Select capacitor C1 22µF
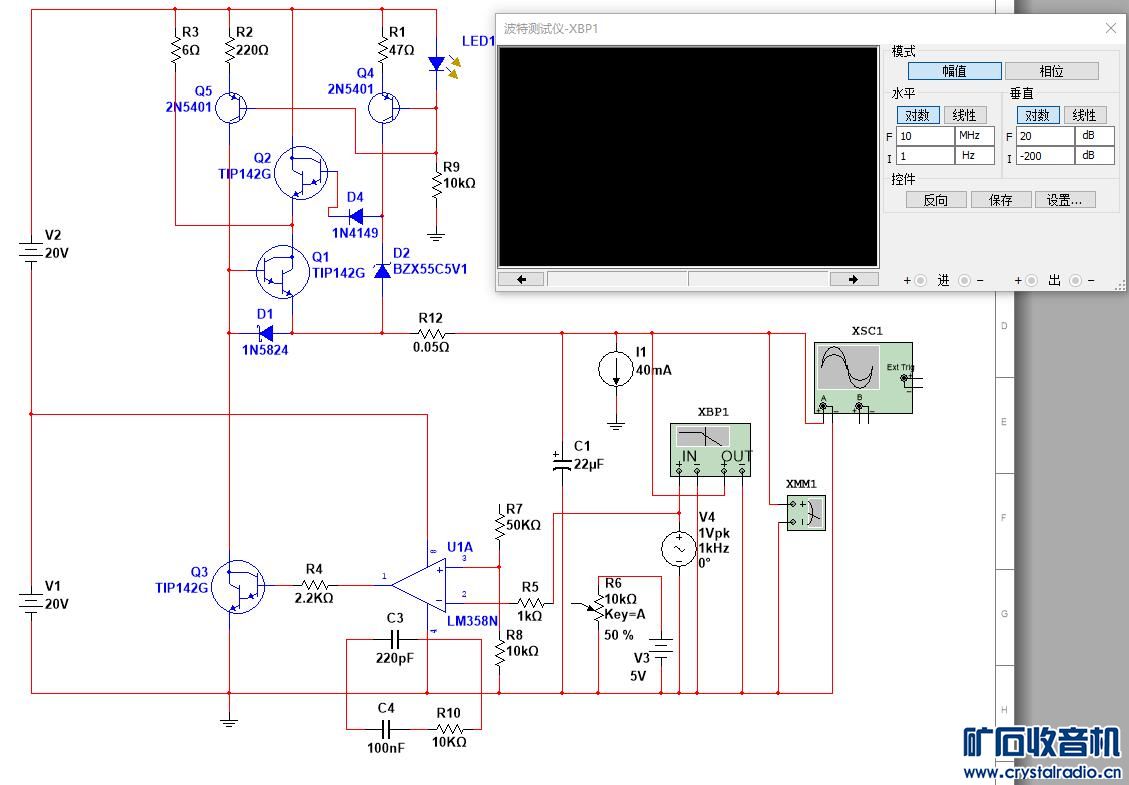 [562, 461]
